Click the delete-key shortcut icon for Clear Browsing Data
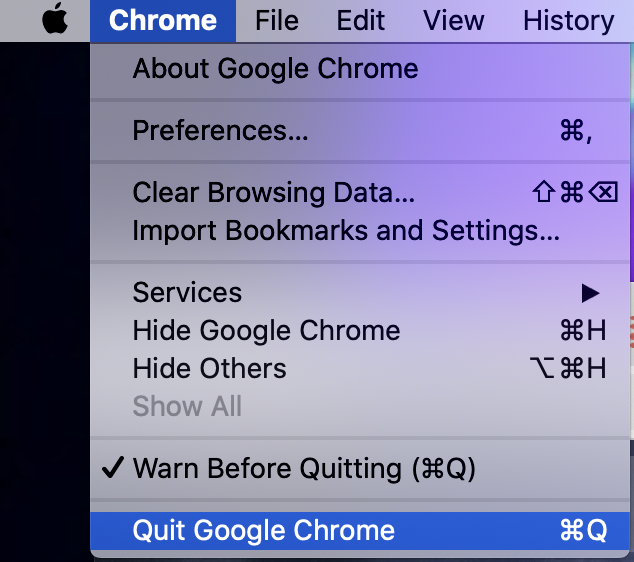Image resolution: width=634 pixels, height=562 pixels. tap(604, 192)
